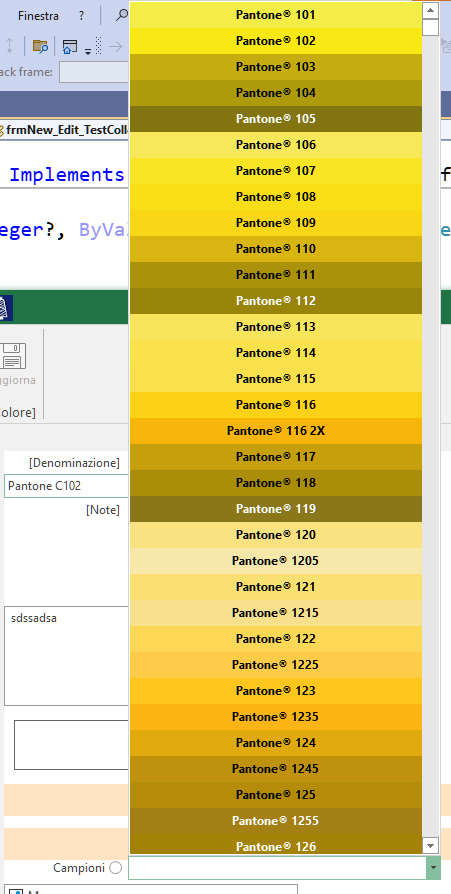This screenshot has width=451, height=894.
Task: Select Pantone 103 color
Action: [x=276, y=67]
